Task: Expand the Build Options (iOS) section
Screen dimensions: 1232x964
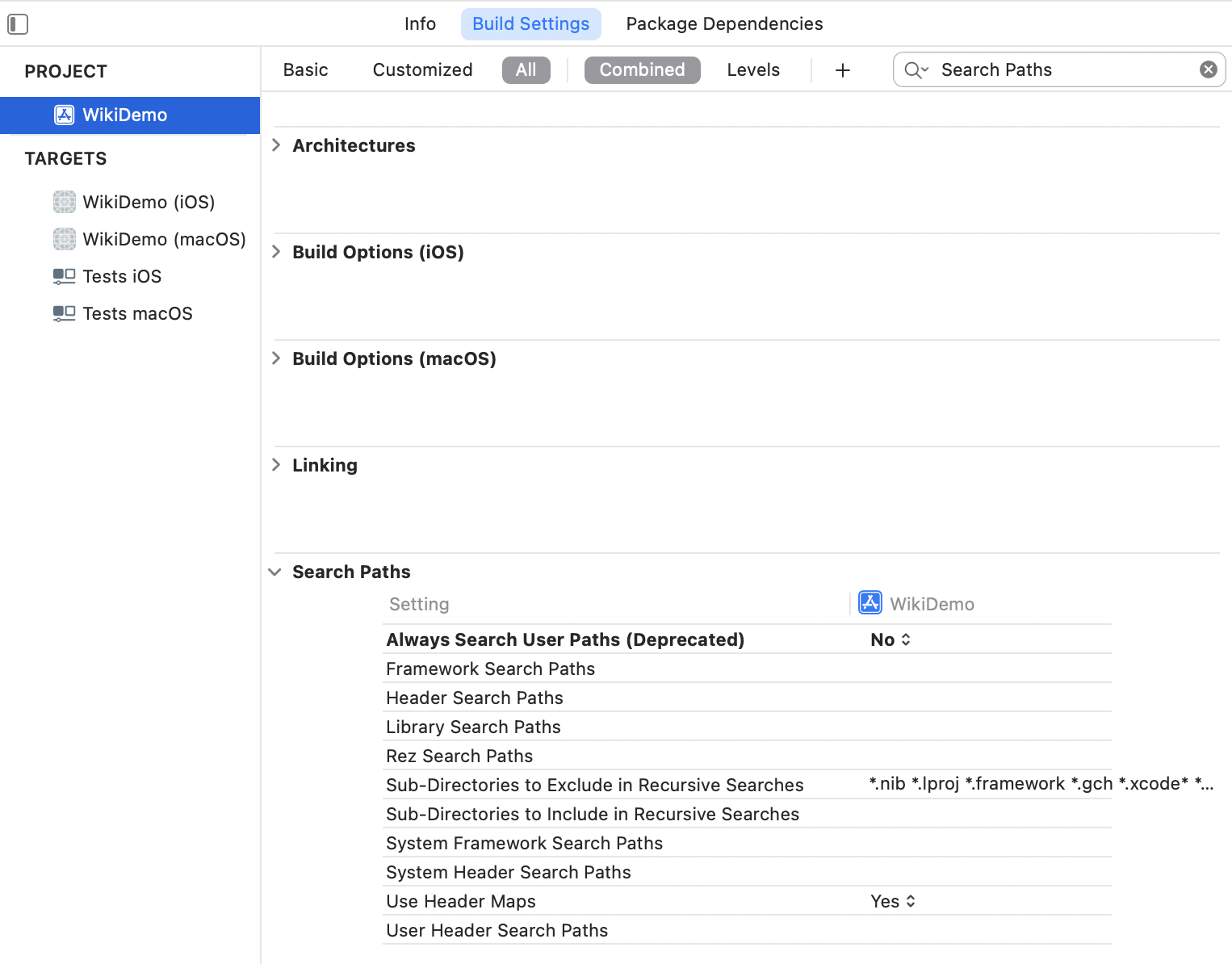Action: click(276, 252)
